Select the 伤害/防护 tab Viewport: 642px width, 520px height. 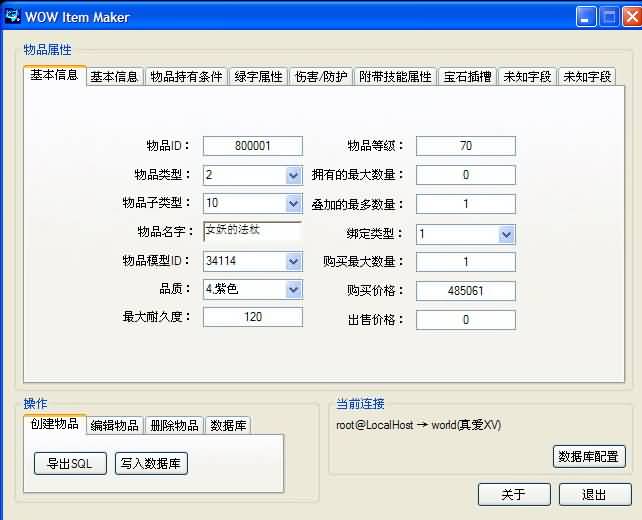tap(321, 77)
